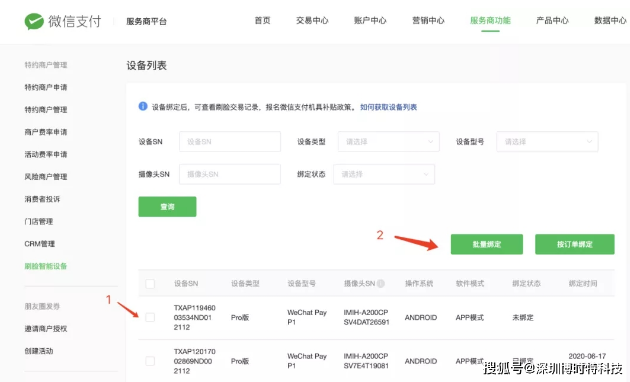Click the 绑定时间 column header
630x382 pixels.
click(583, 284)
